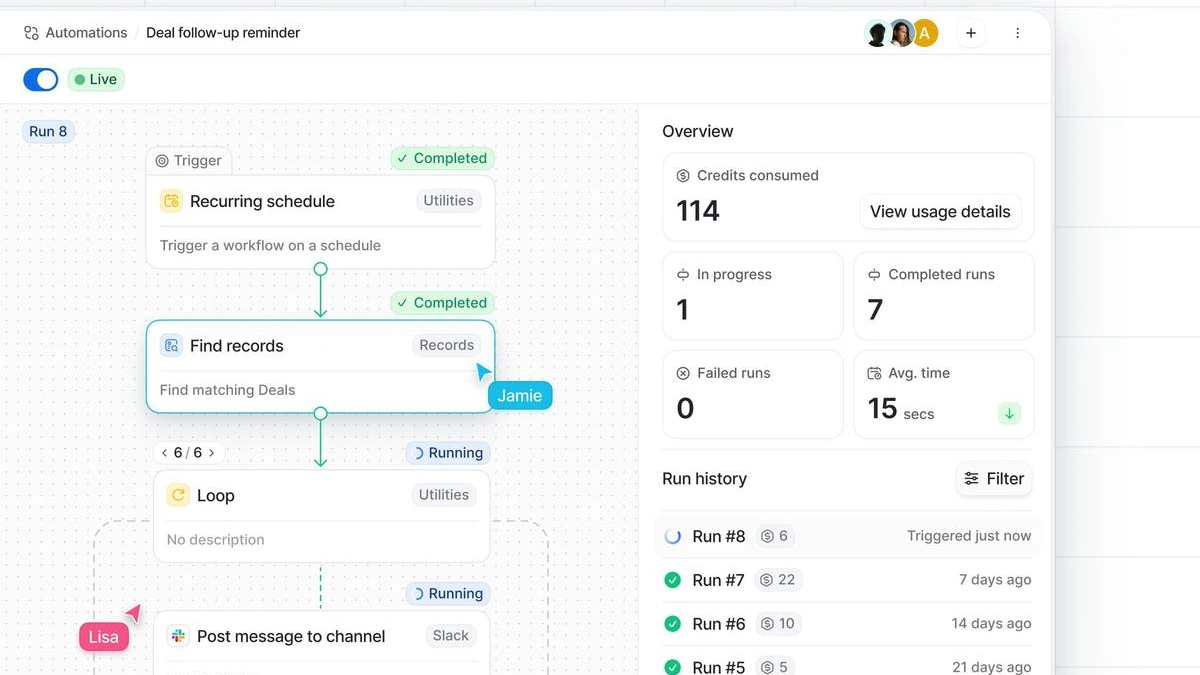Click the Completed runs card icon
Image resolution: width=1200 pixels, height=675 pixels.
click(x=874, y=275)
